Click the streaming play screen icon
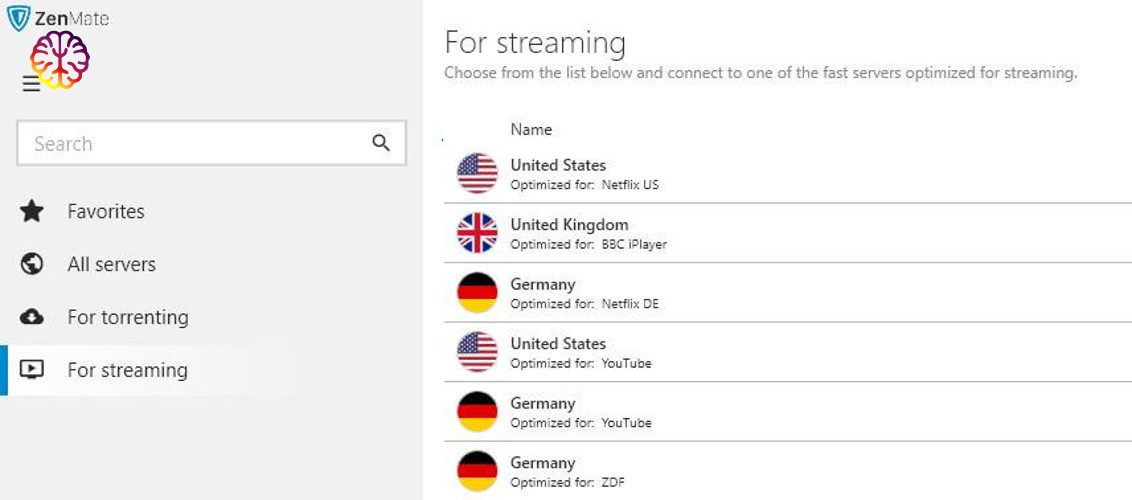The height and width of the screenshot is (500, 1132). point(32,369)
